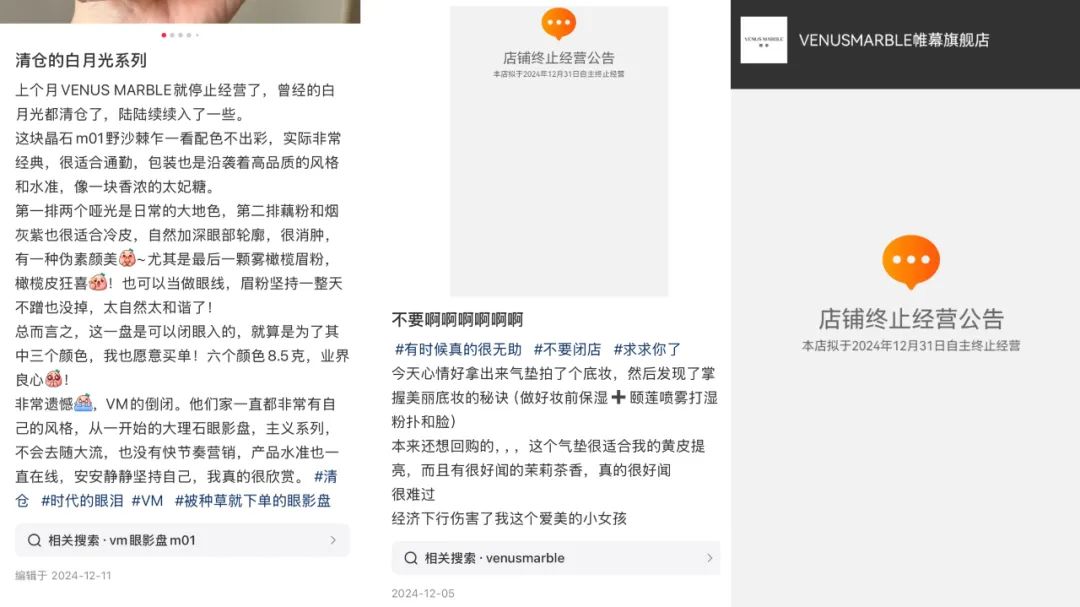
Task: Expand related search vm眼影盘 m01 chevron
Action: 333,540
